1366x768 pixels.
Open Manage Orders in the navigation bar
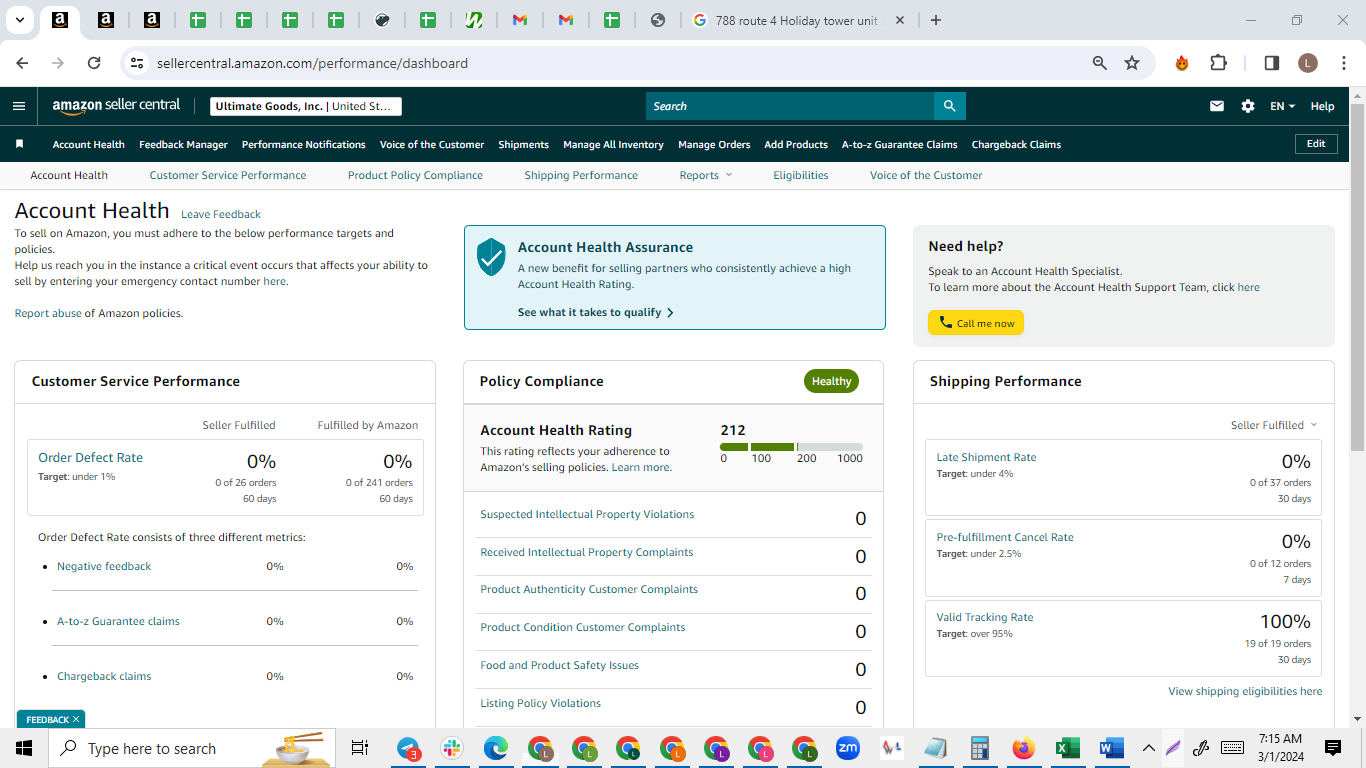[x=714, y=144]
